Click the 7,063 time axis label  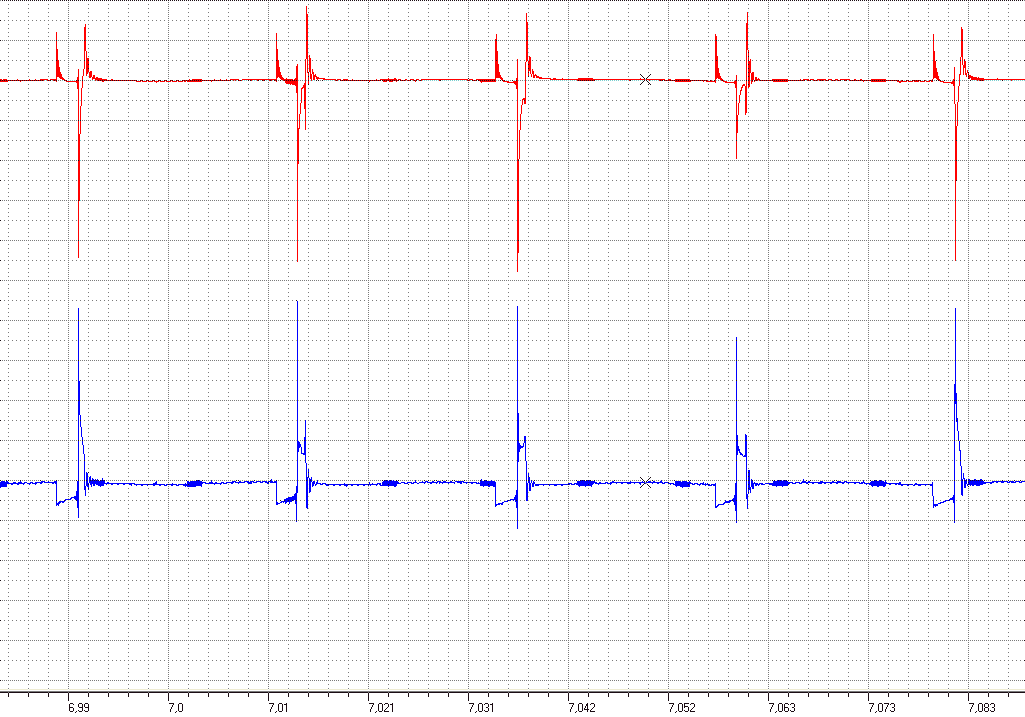click(x=781, y=708)
